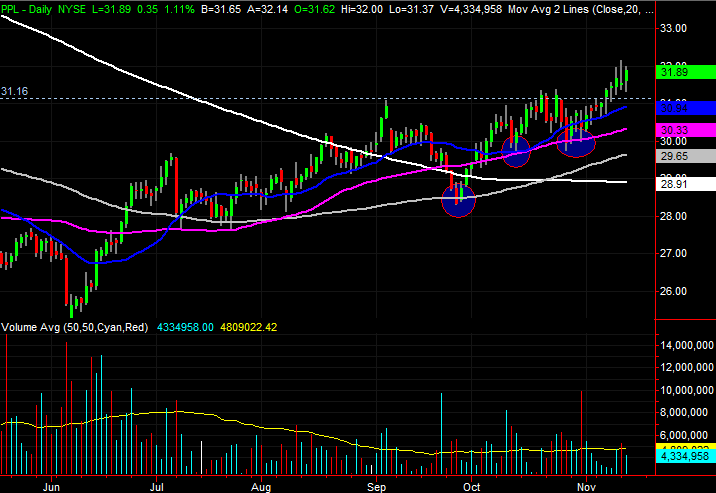This screenshot has width=716, height=493.
Task: Click the 27.00 price axis label
Action: 673,253
